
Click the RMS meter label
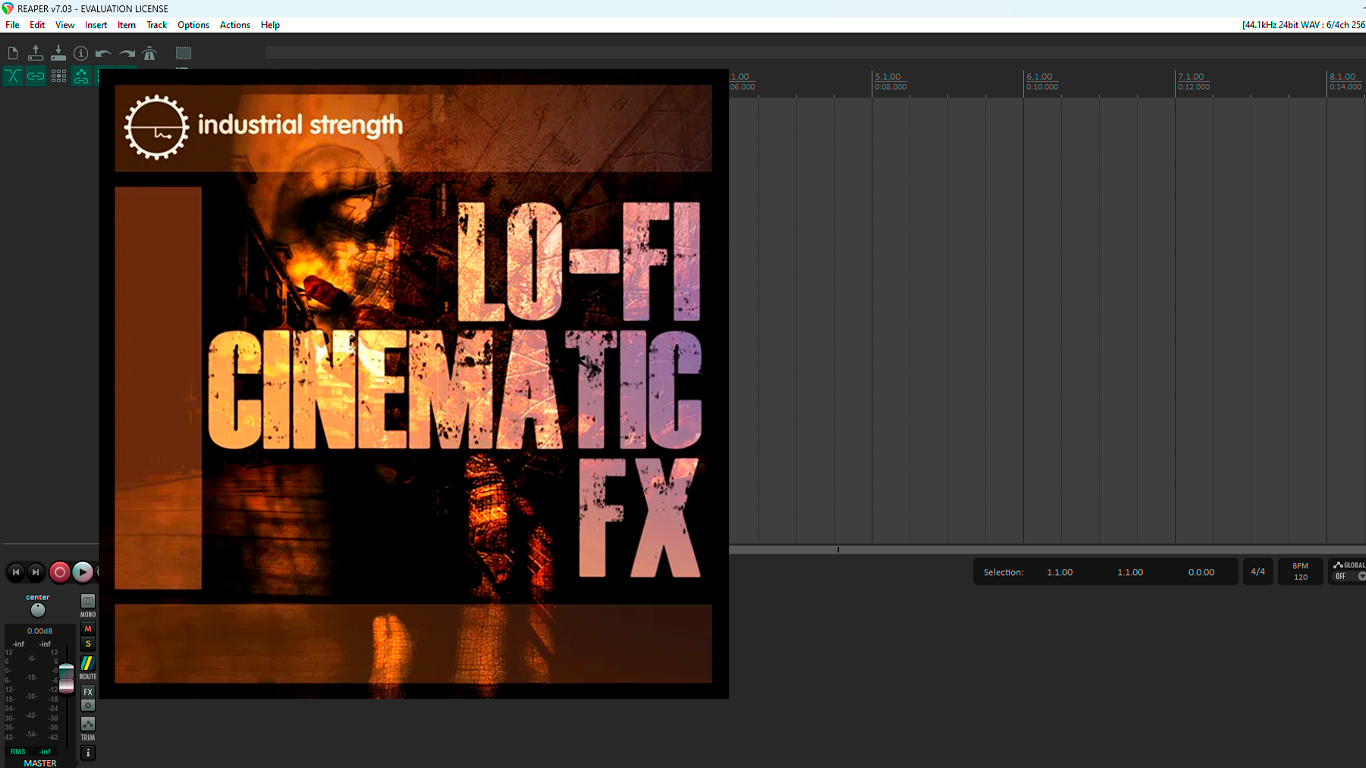coord(18,751)
